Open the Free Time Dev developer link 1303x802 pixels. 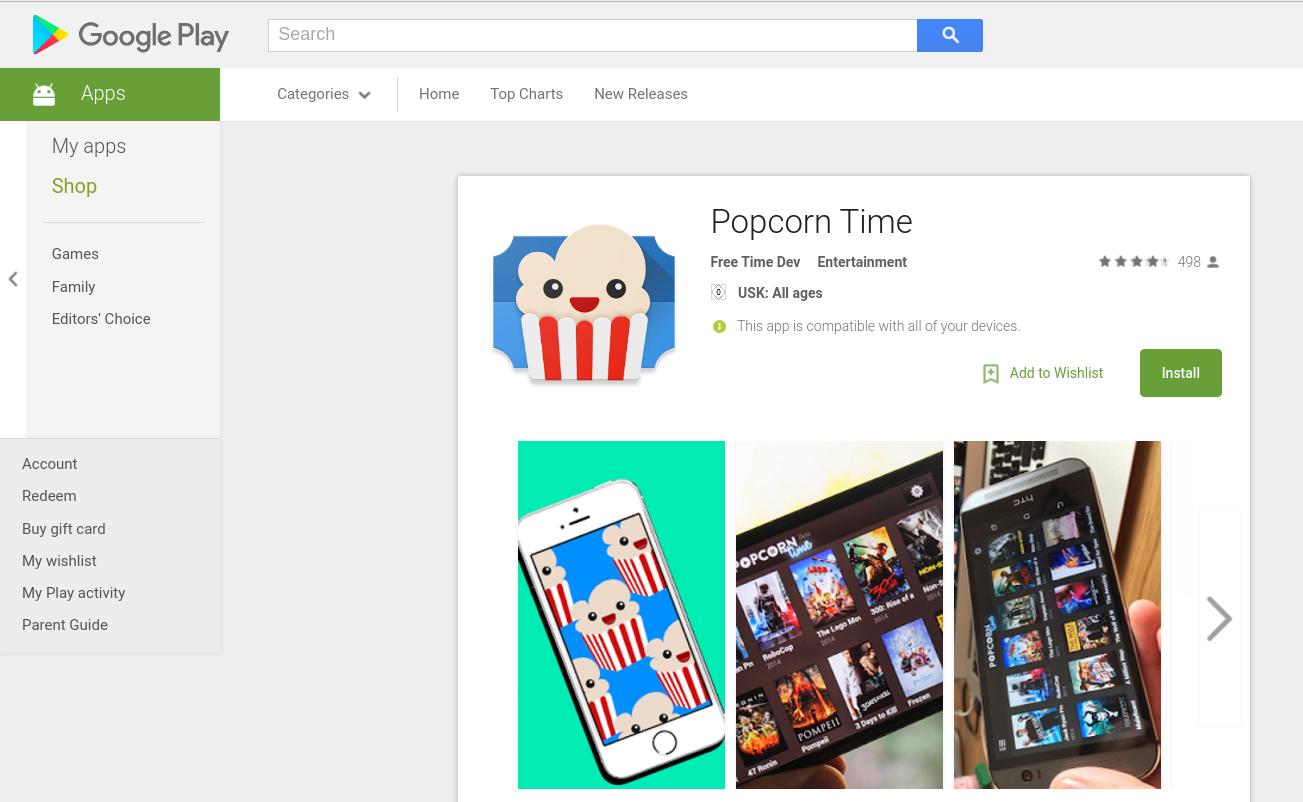coord(755,262)
